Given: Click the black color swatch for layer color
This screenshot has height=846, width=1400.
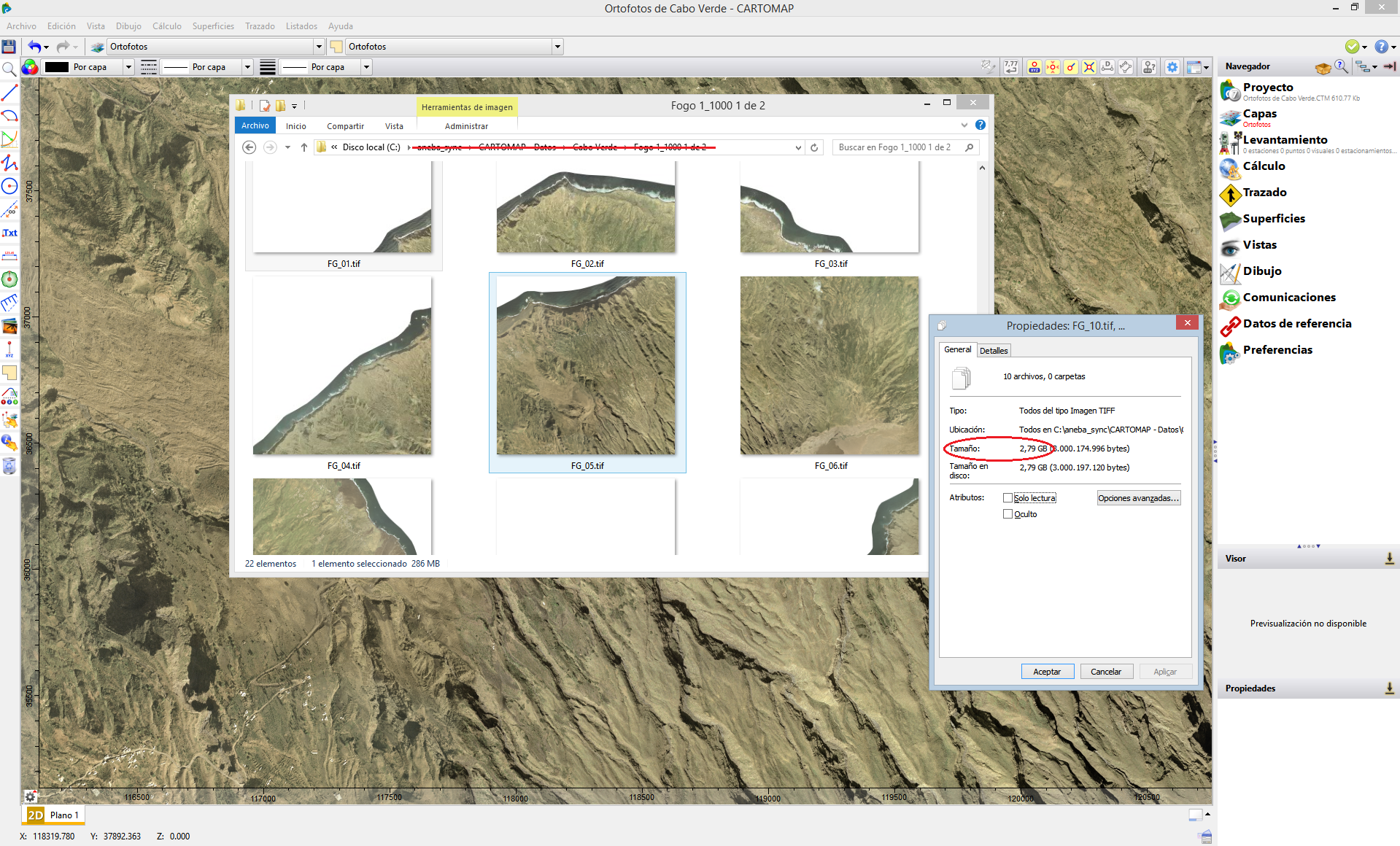Looking at the screenshot, I should (55, 66).
